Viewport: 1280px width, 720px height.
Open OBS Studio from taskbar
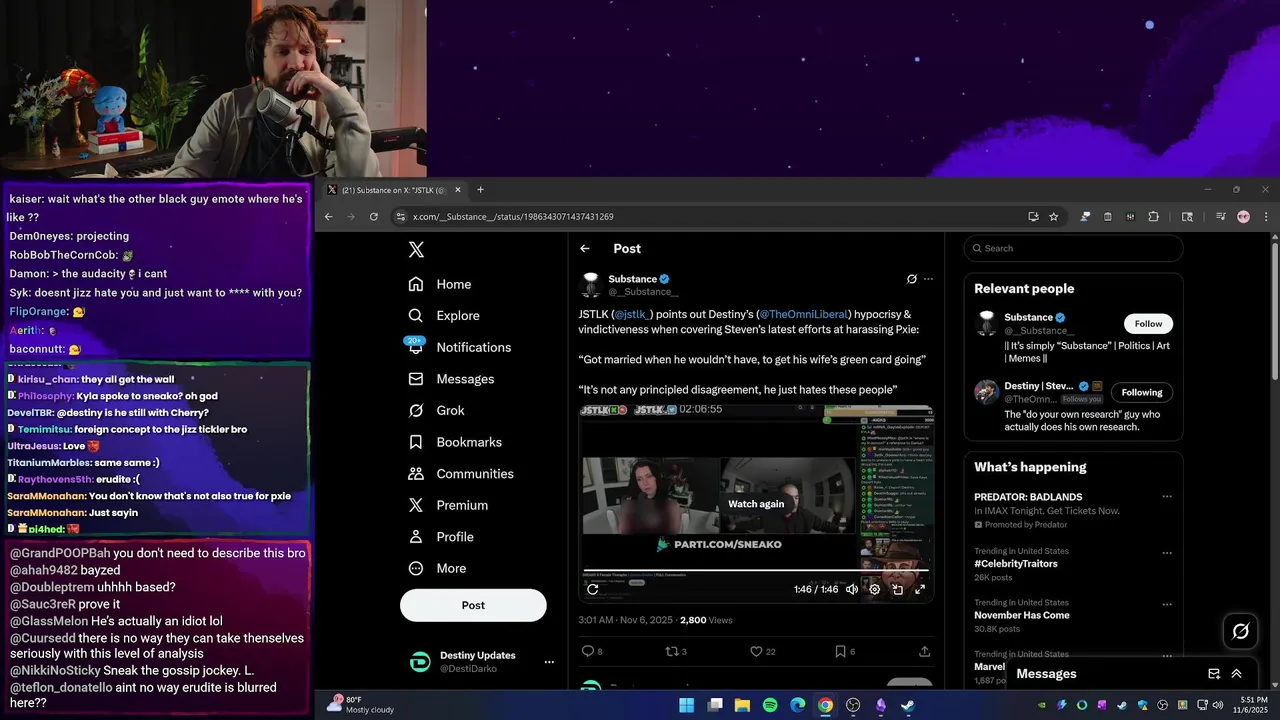(853, 705)
